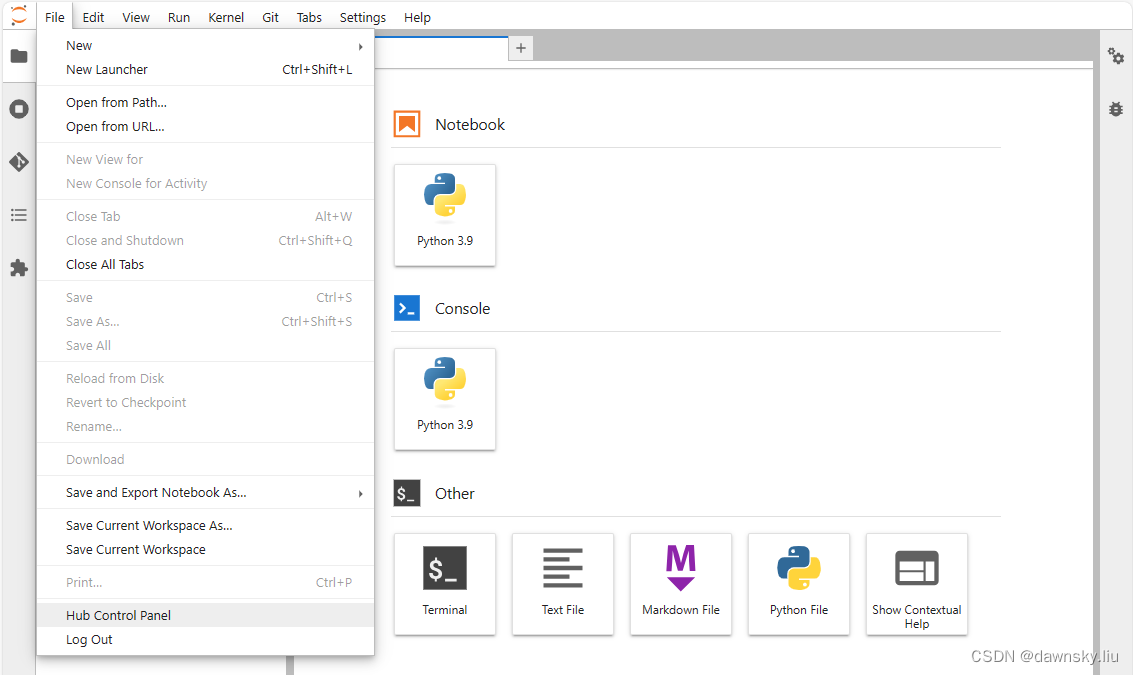Choose Open from URL menu entry
The width and height of the screenshot is (1133, 675).
click(x=205, y=126)
